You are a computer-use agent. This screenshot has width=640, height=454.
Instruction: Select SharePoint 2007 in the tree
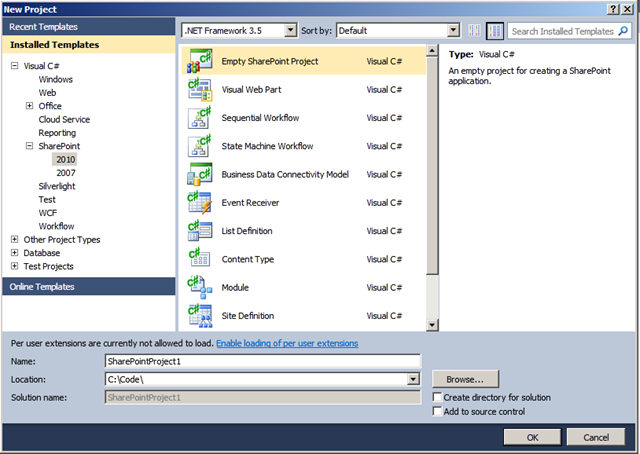pyautogui.click(x=66, y=173)
